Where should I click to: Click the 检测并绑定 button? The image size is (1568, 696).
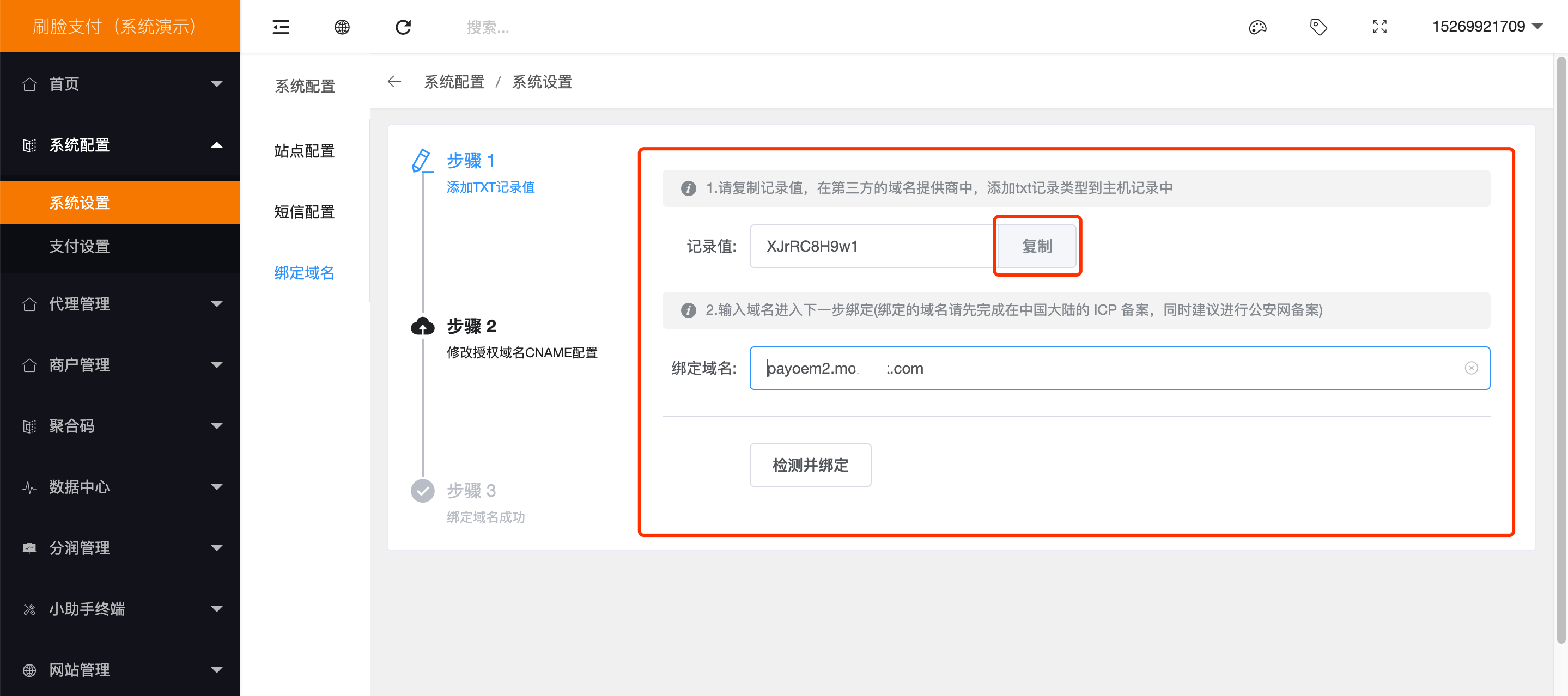[810, 466]
